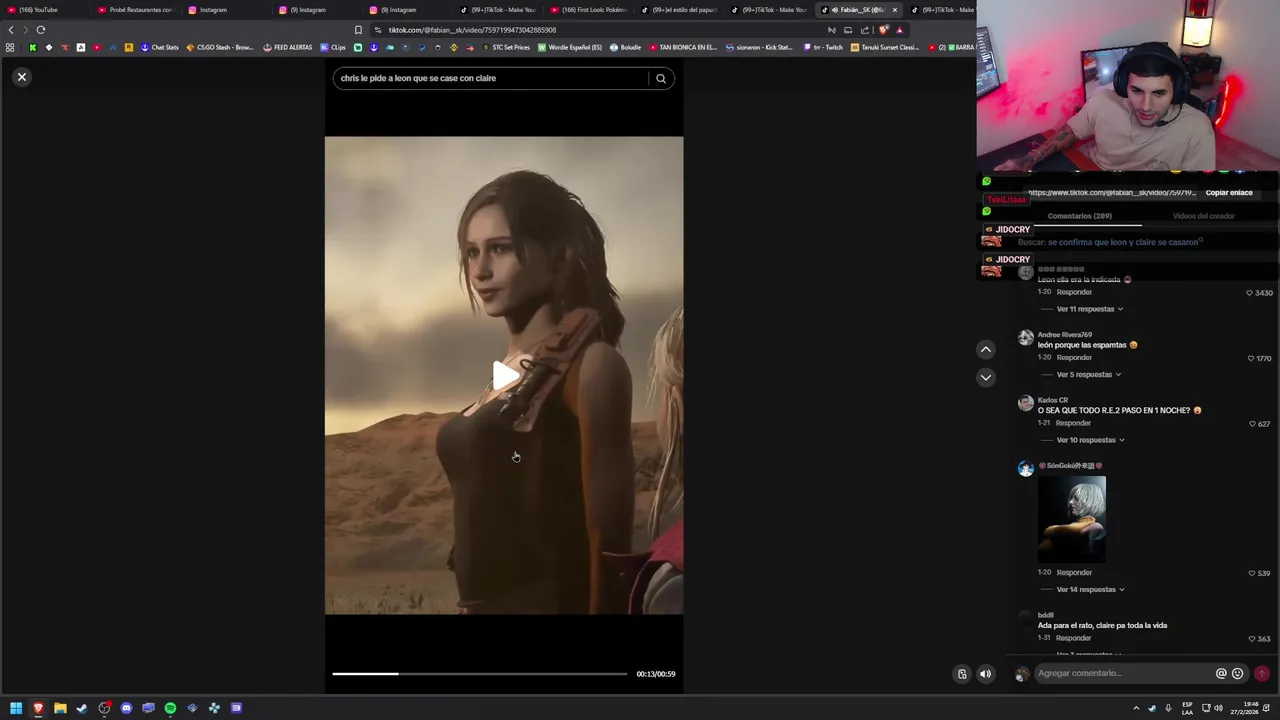Show hidden system tray icons
1280x720 pixels.
[x=1136, y=708]
